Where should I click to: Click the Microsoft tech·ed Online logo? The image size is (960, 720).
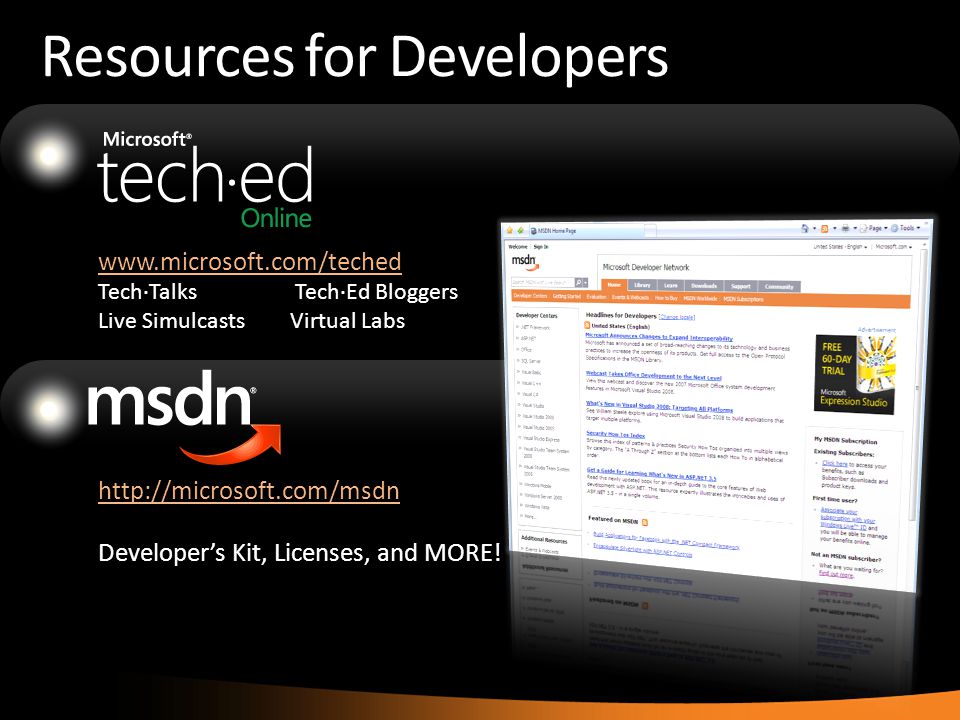click(x=205, y=180)
